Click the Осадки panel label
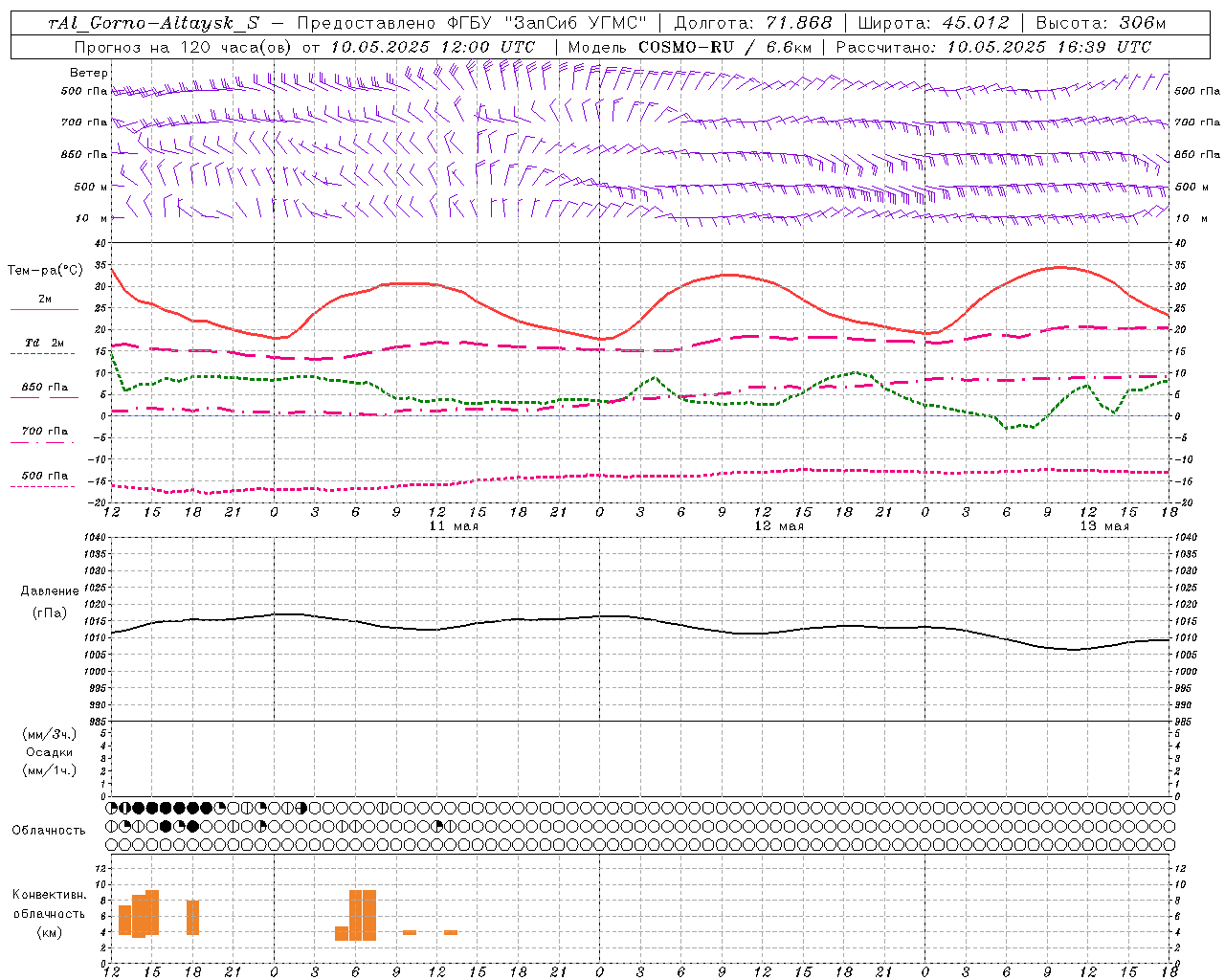Viewport: 1225px width, 980px height. click(50, 752)
